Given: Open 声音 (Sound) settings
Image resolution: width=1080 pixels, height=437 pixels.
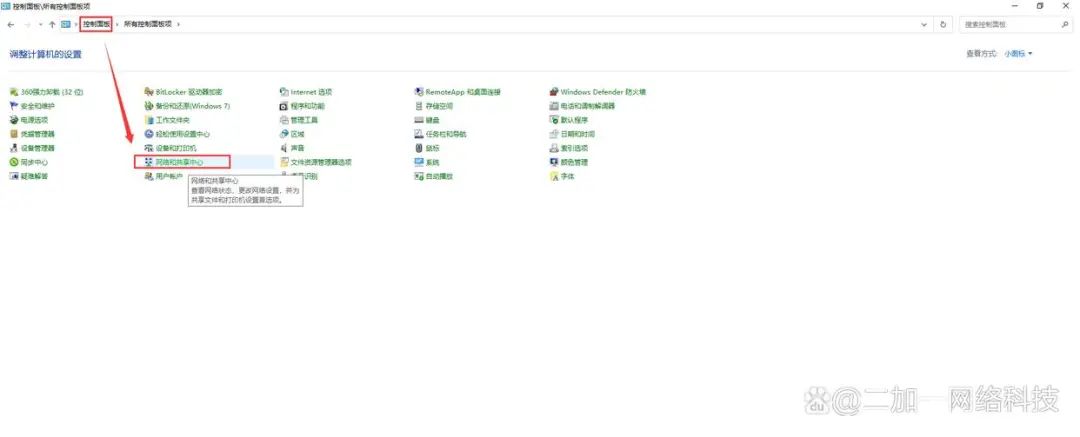Looking at the screenshot, I should [x=297, y=148].
